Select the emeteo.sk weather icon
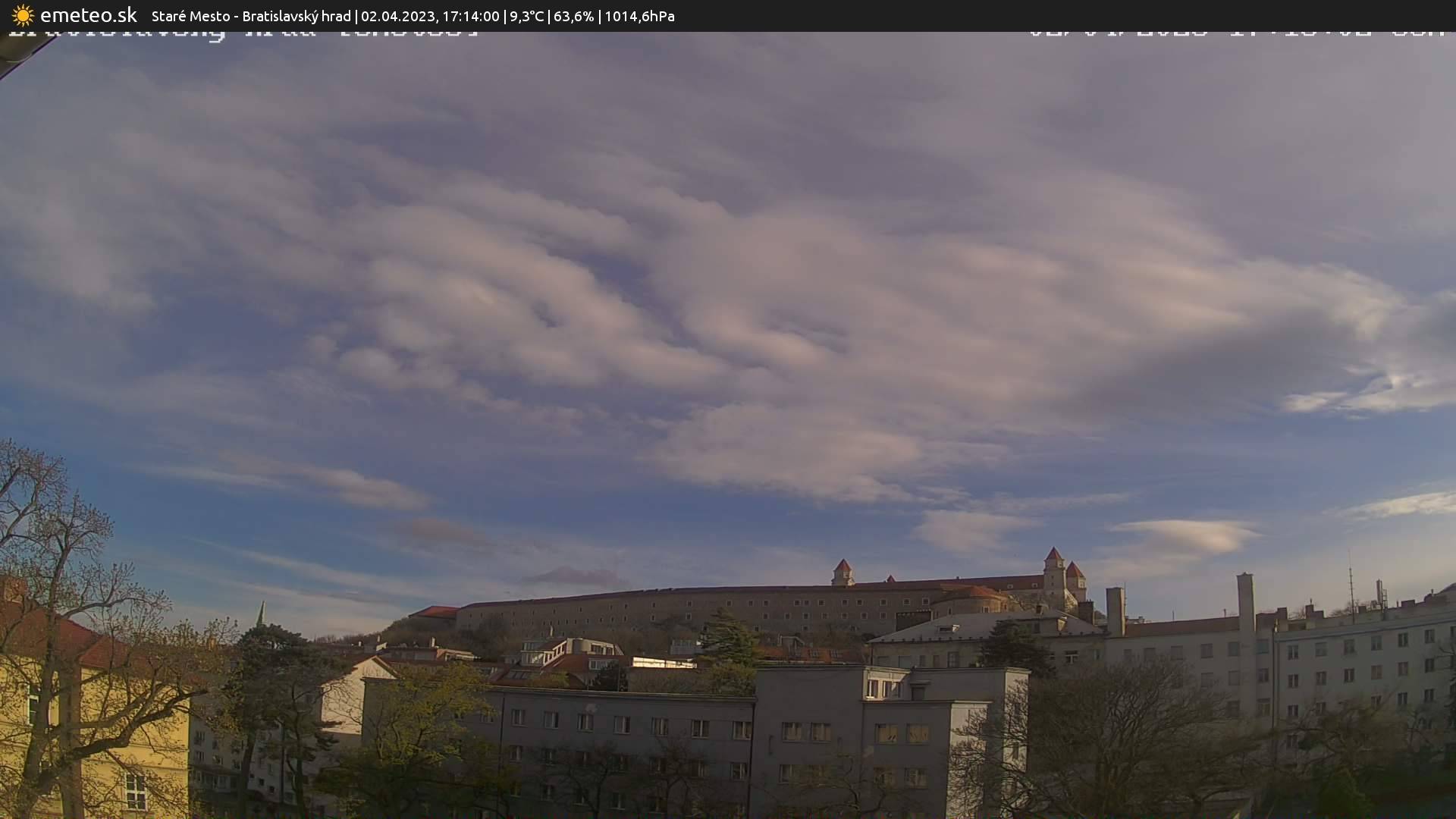 pyautogui.click(x=23, y=15)
